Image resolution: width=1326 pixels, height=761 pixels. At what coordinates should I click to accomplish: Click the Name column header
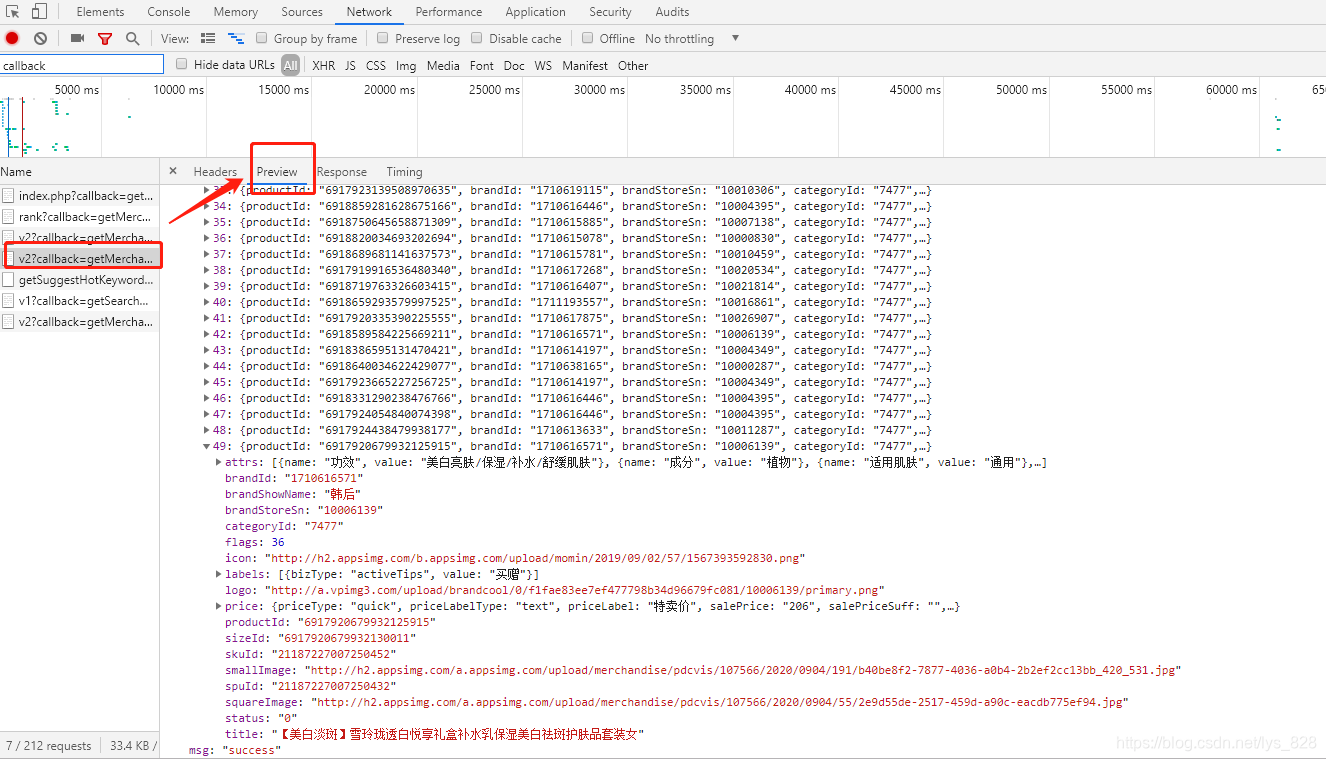pyautogui.click(x=79, y=171)
